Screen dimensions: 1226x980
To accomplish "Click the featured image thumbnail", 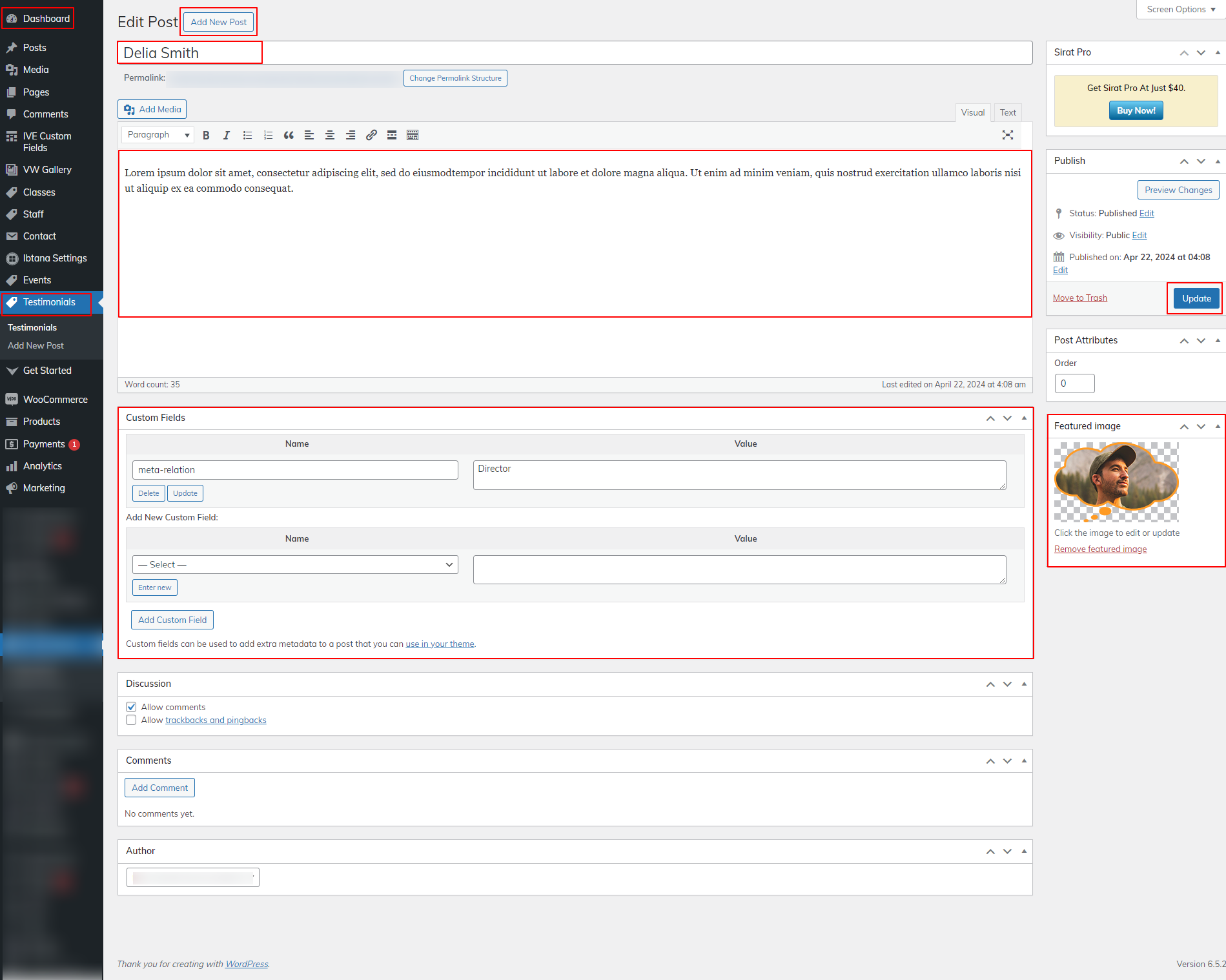I will [x=1116, y=482].
